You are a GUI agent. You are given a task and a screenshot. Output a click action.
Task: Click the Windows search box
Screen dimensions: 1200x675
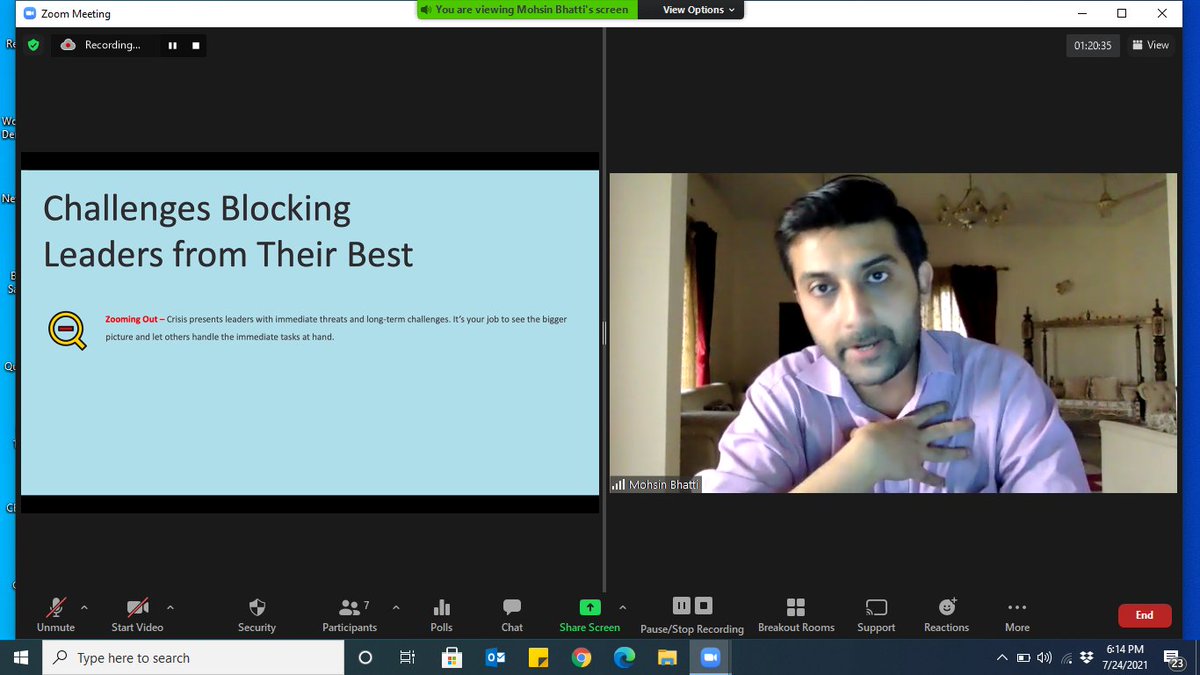(195, 658)
